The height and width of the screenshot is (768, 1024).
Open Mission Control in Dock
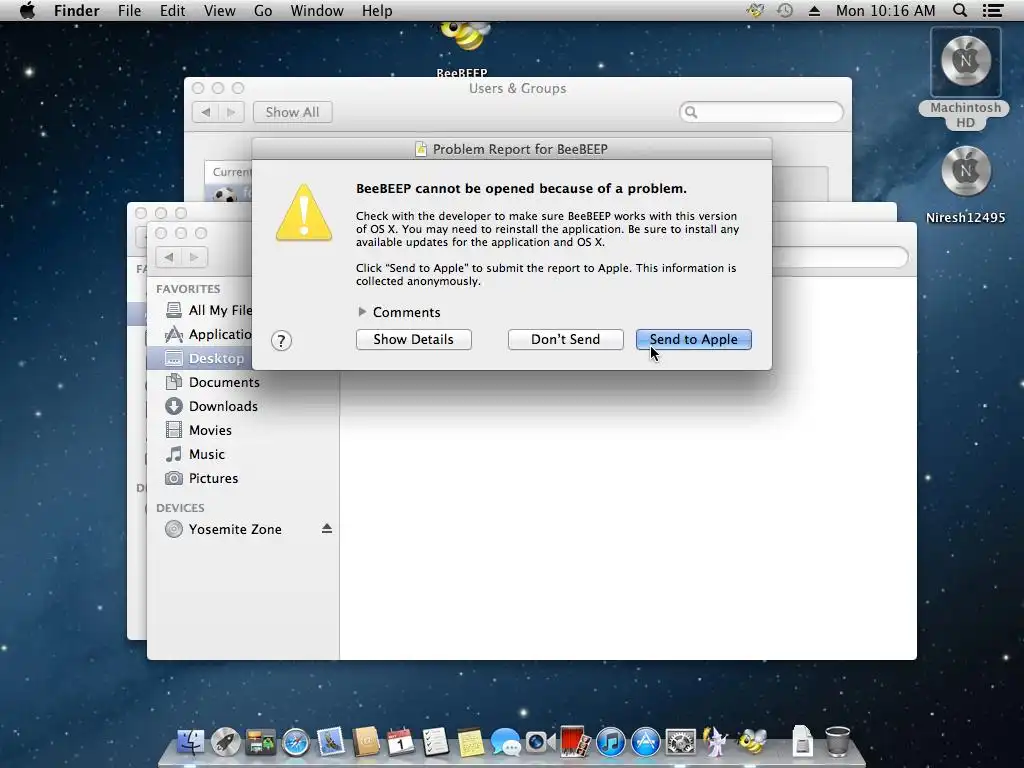[261, 743]
